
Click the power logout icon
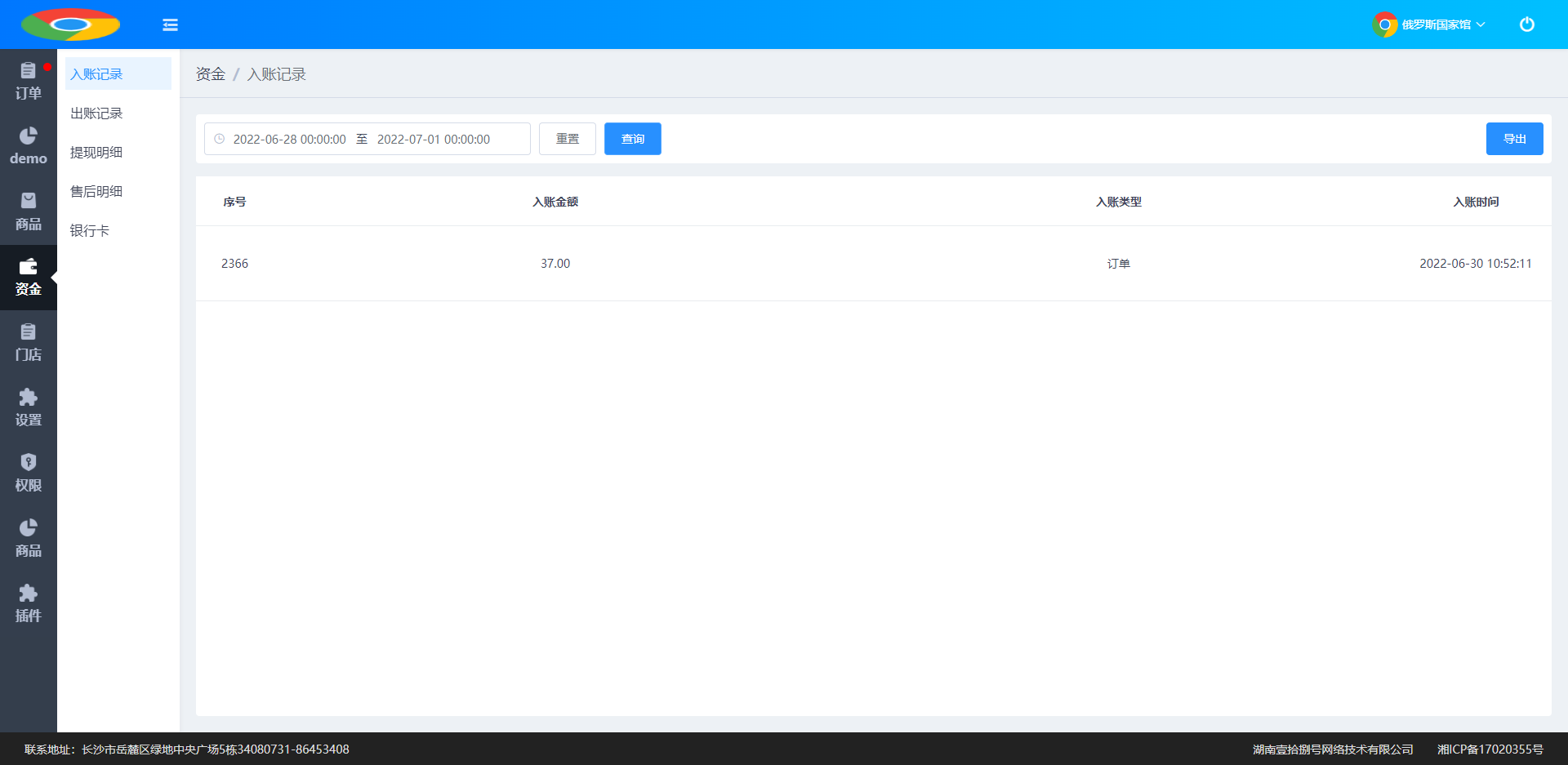(1526, 24)
